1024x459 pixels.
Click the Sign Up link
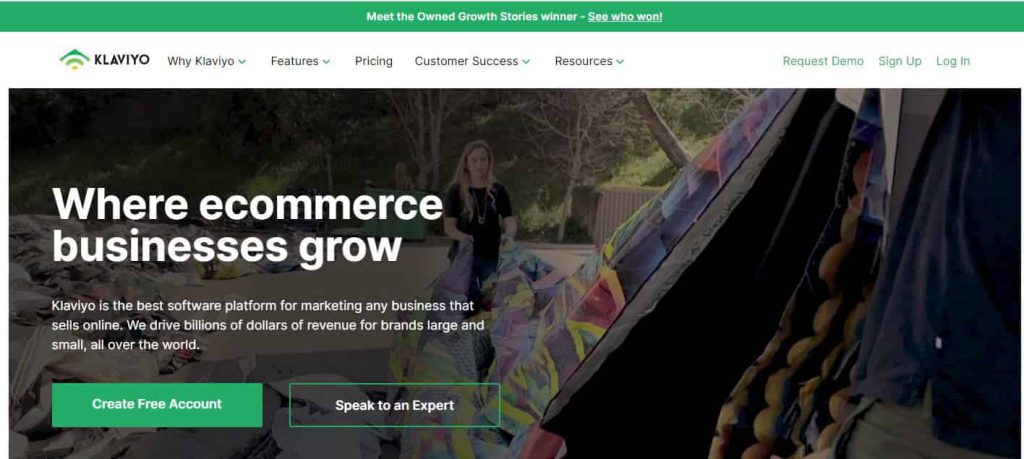pyautogui.click(x=900, y=61)
